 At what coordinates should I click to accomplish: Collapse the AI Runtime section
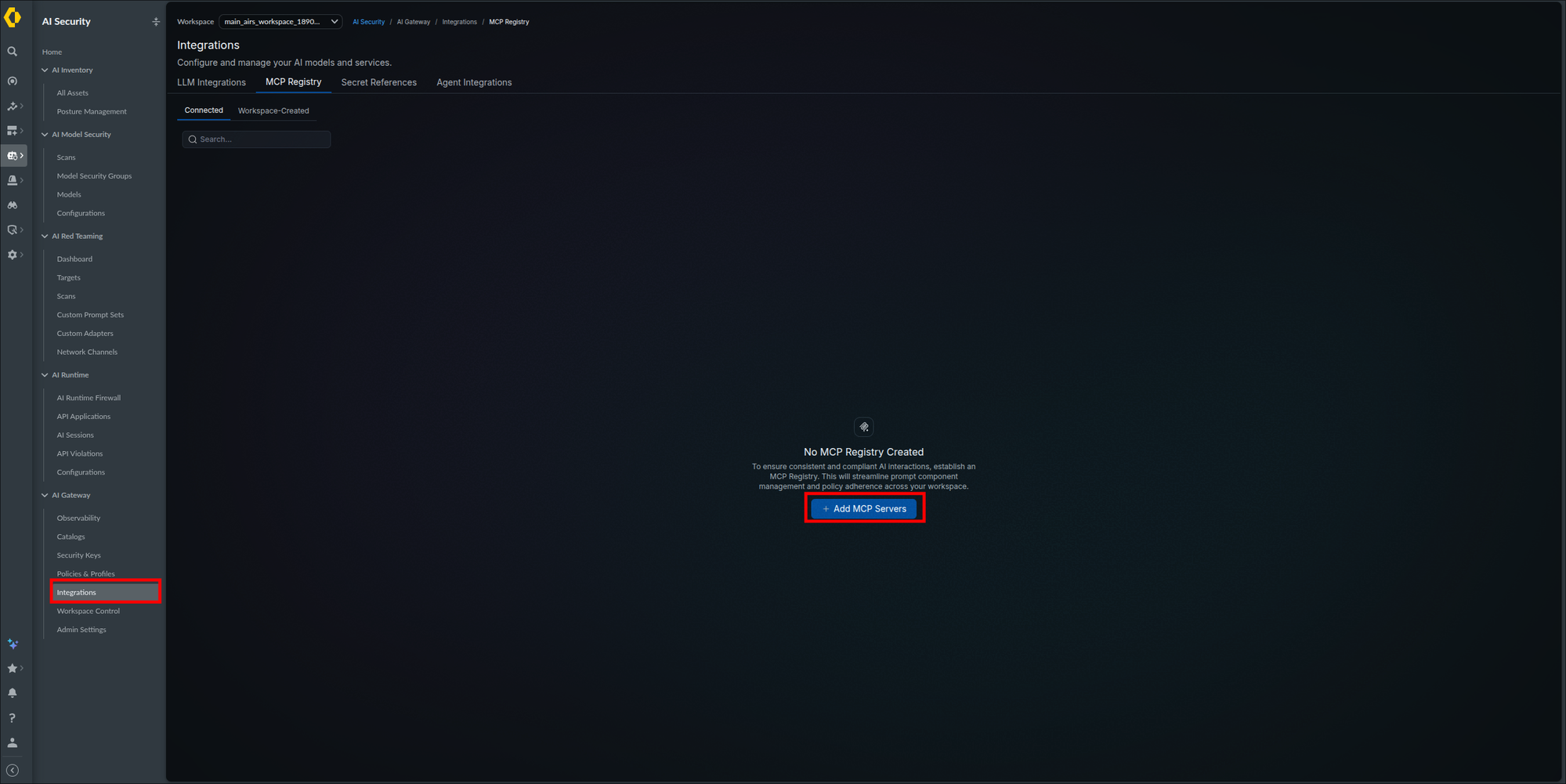pos(45,375)
